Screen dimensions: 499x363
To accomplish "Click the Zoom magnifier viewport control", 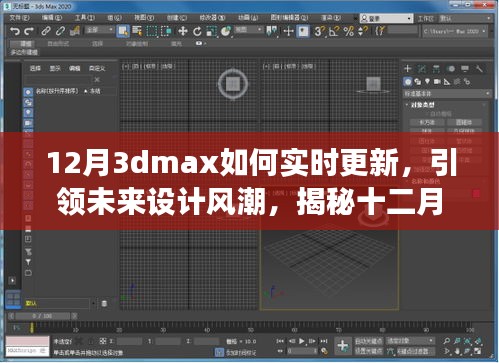I will pyautogui.click(x=446, y=341).
